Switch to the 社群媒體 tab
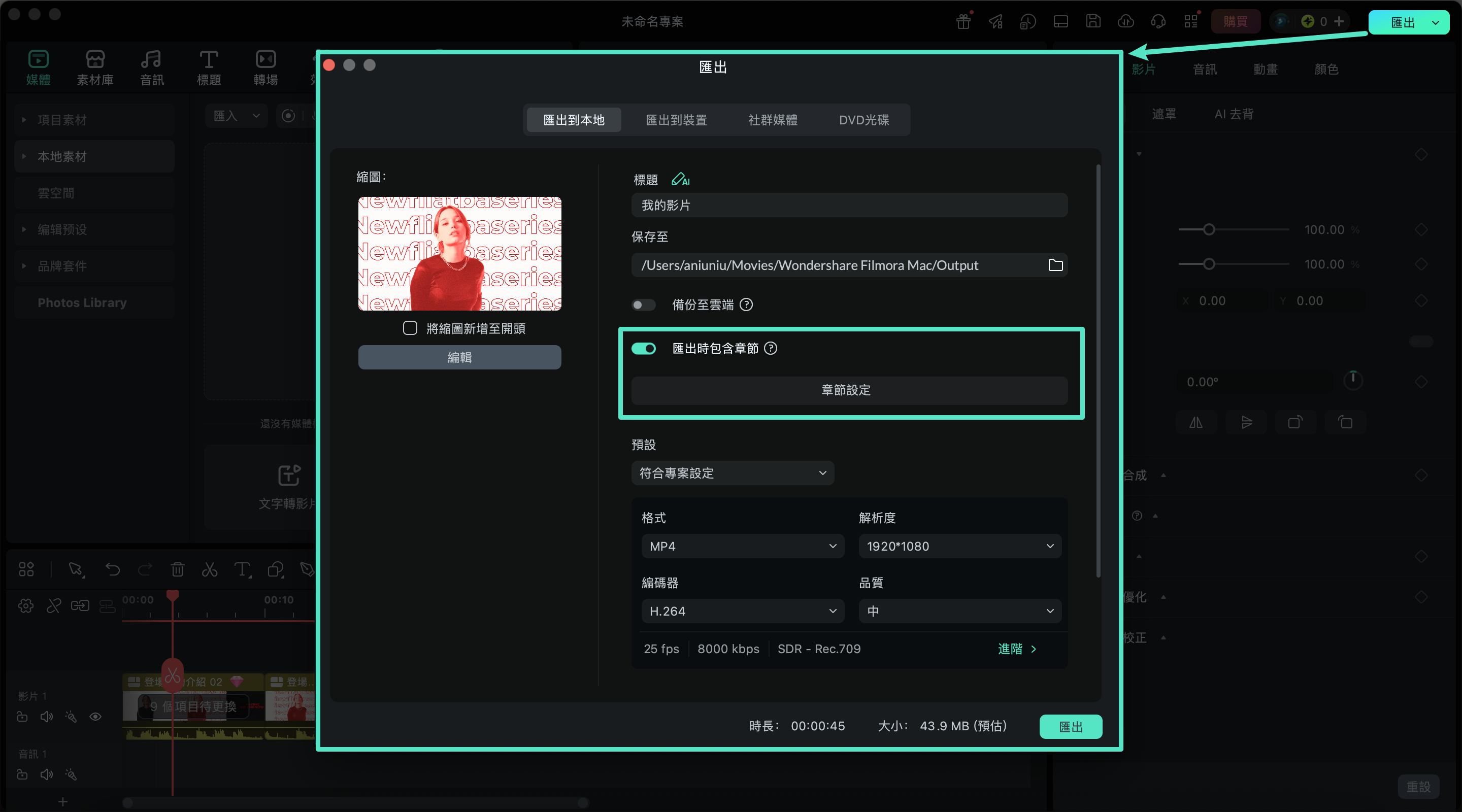Image resolution: width=1462 pixels, height=812 pixels. 773,120
